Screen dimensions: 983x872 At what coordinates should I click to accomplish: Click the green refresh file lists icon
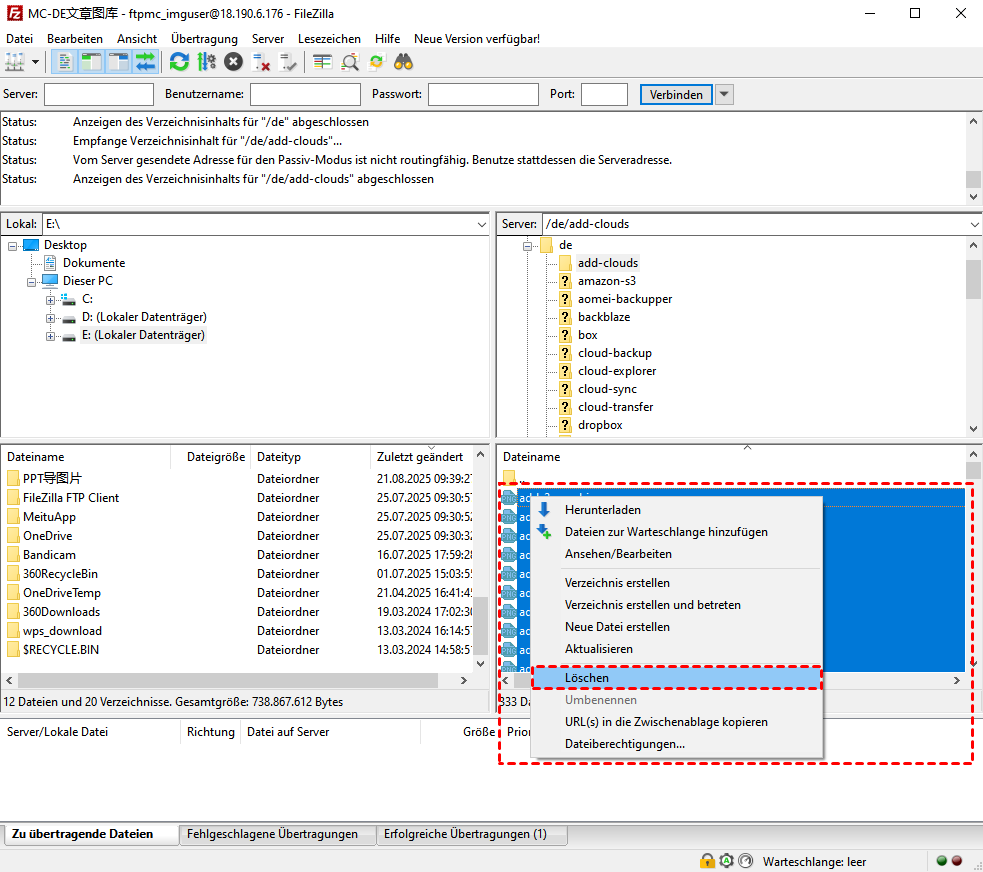(x=179, y=62)
